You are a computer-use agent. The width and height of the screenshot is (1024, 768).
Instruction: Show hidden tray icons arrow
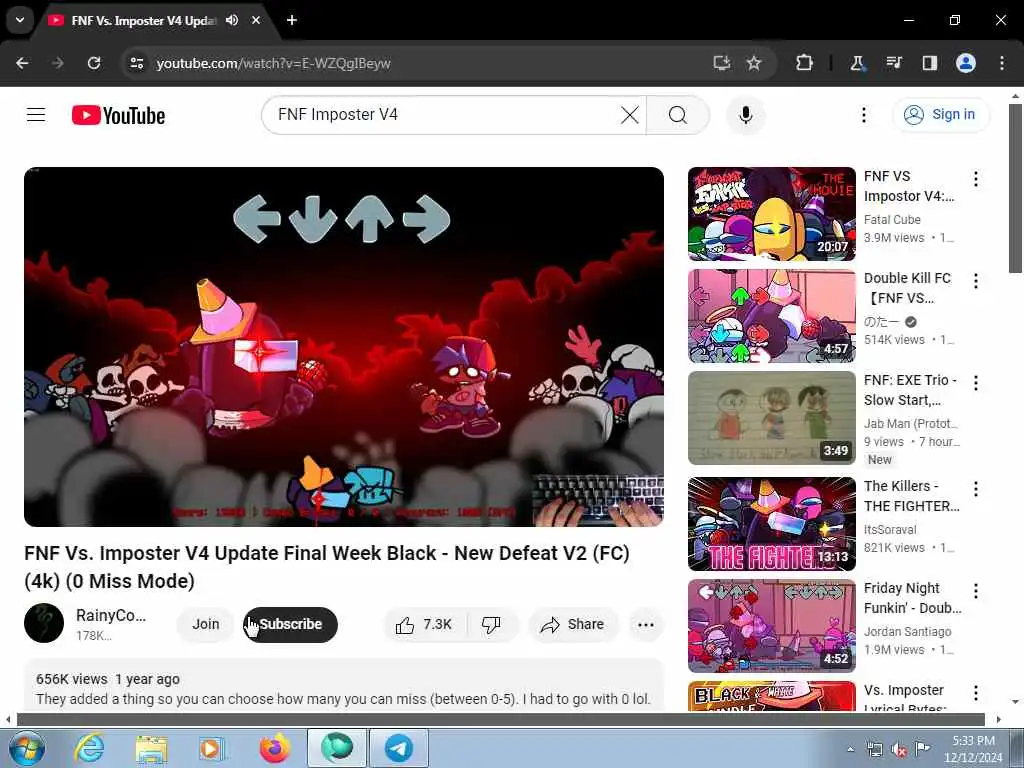(850, 749)
